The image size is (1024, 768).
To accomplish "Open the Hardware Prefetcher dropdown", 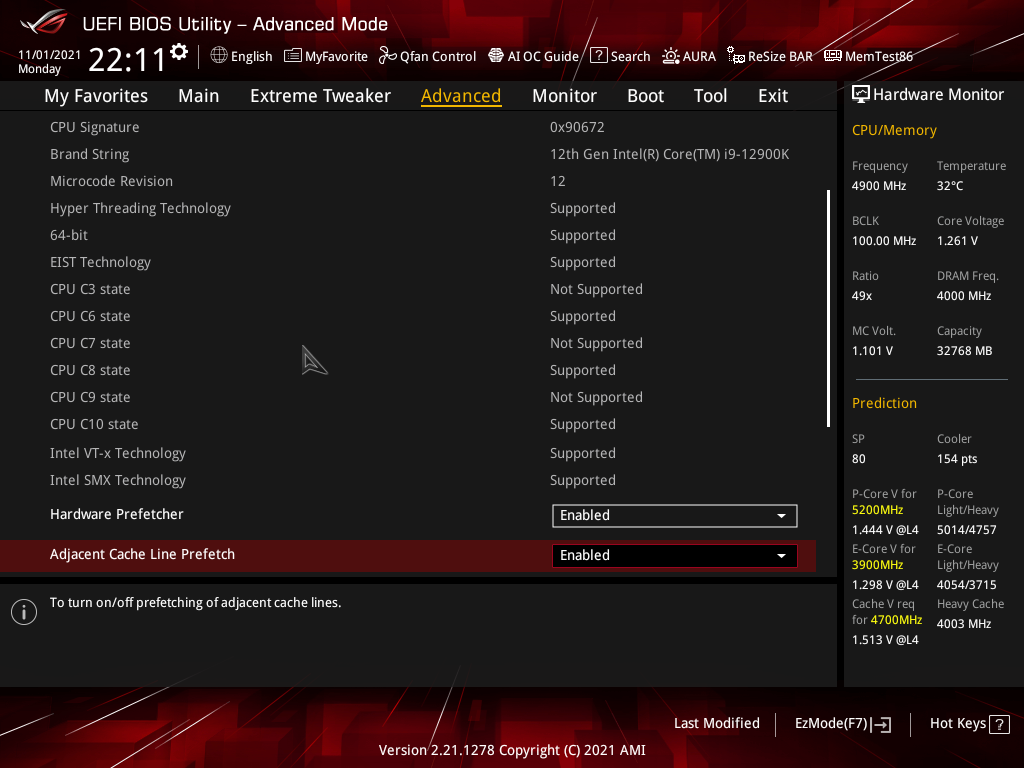I will [675, 515].
